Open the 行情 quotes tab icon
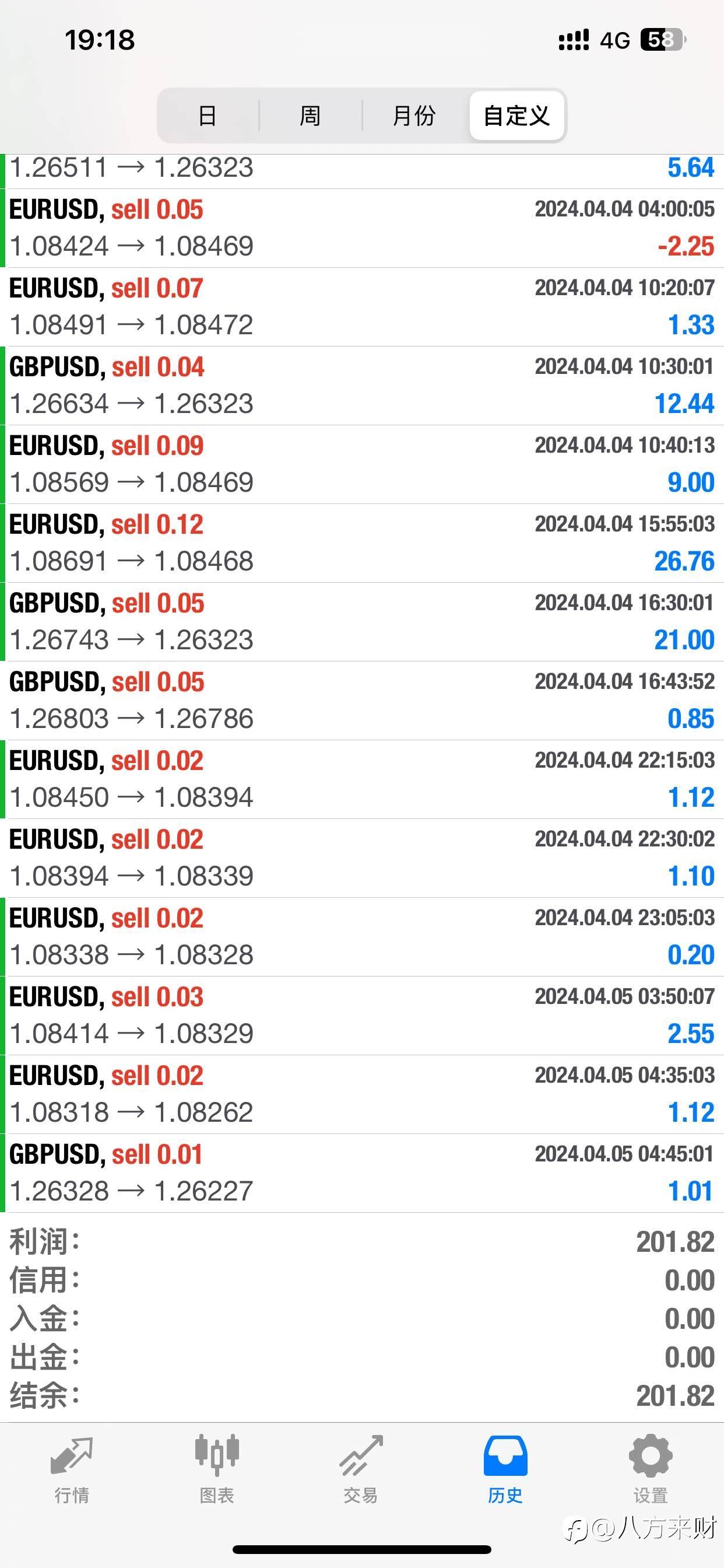Image resolution: width=724 pixels, height=1568 pixels. click(72, 1456)
